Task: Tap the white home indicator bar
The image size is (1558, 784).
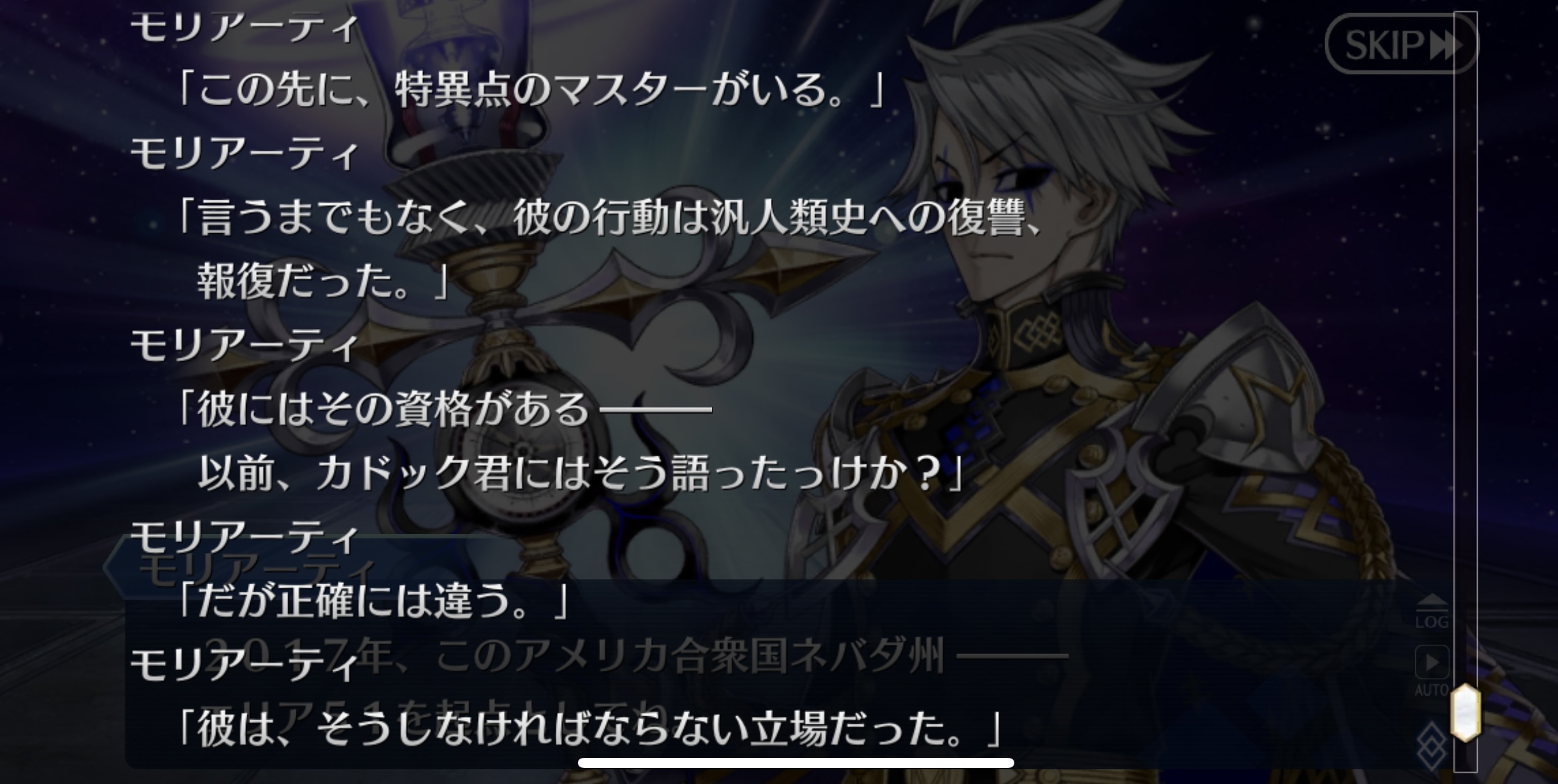Action: click(796, 763)
